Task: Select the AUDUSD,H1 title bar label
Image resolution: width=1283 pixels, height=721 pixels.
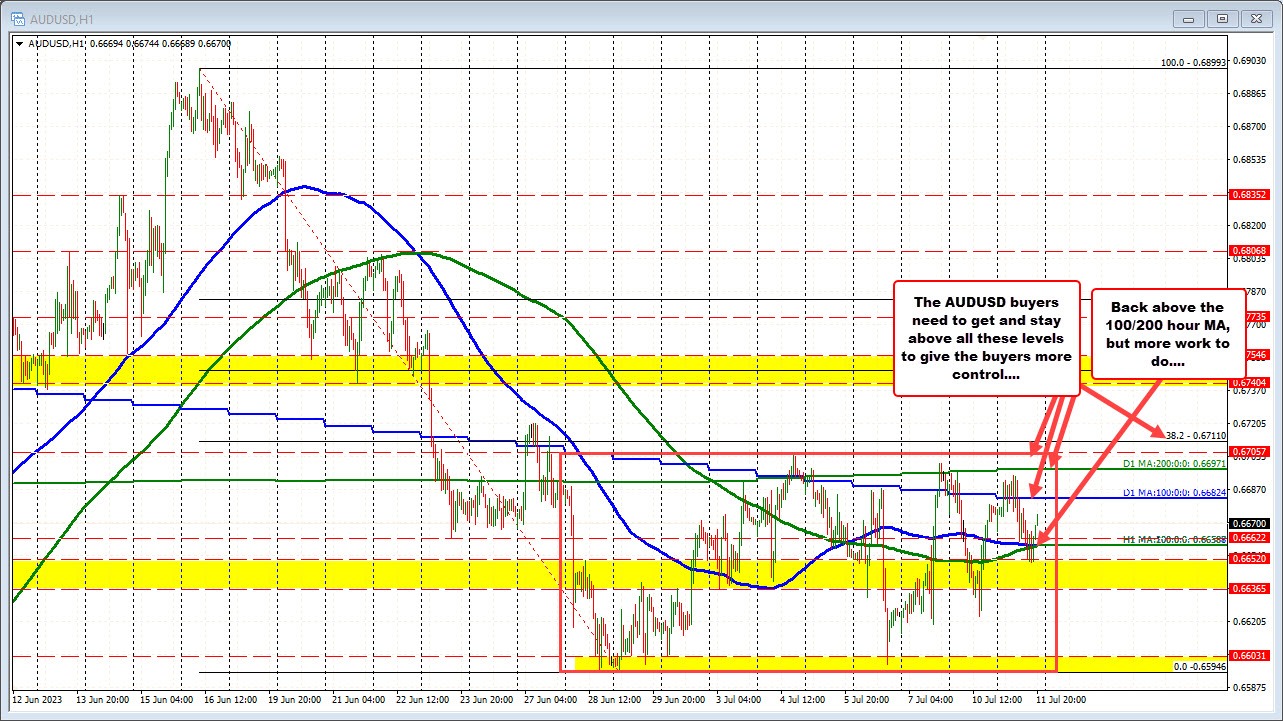Action: pos(60,18)
